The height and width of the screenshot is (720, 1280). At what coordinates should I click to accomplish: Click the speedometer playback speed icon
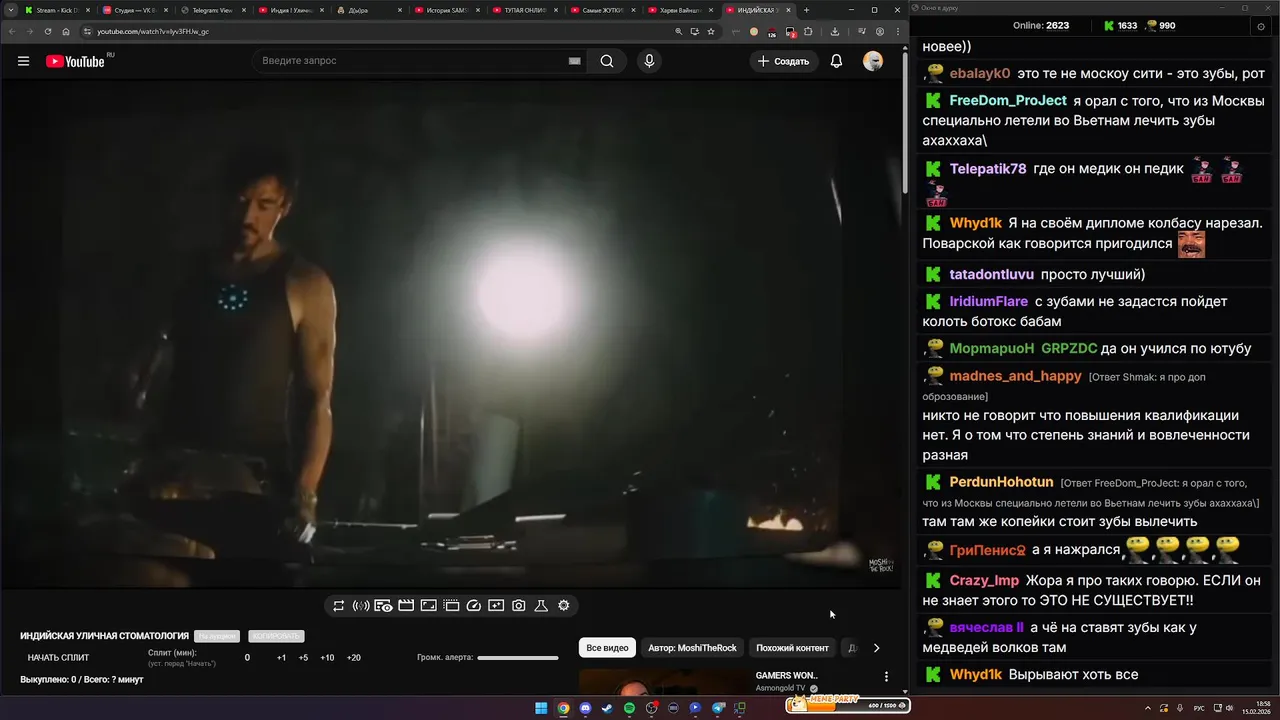(x=474, y=606)
